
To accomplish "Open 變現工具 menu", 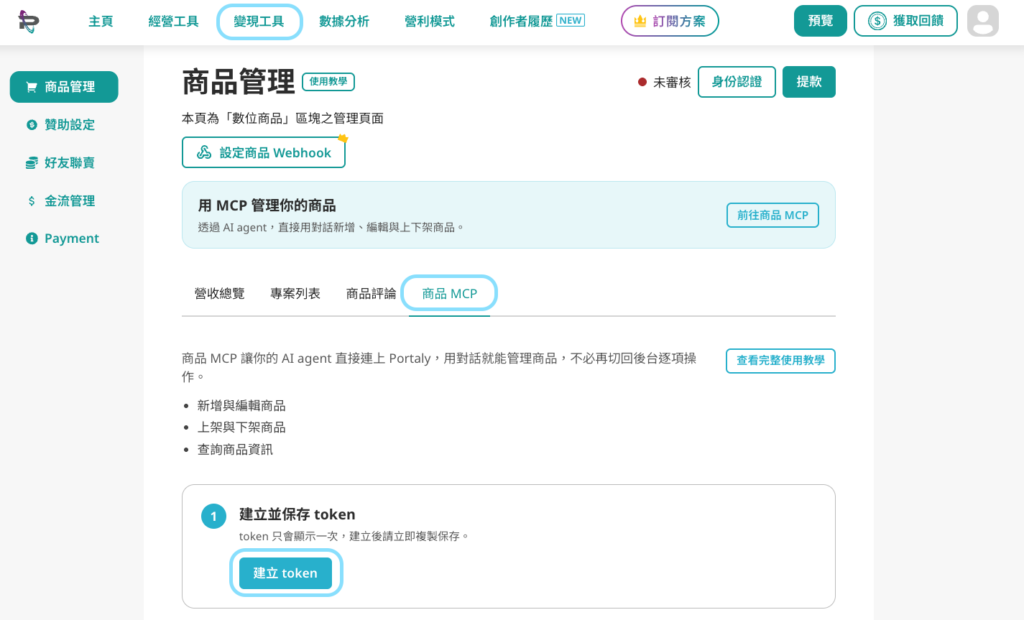I will coord(259,21).
